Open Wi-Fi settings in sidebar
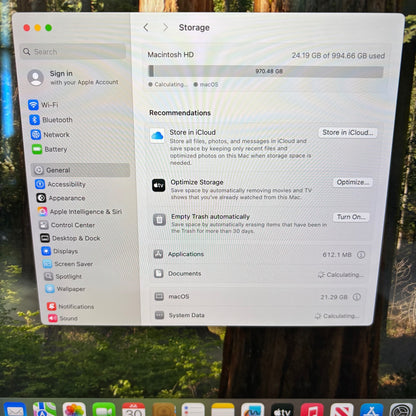 pyautogui.click(x=43, y=105)
